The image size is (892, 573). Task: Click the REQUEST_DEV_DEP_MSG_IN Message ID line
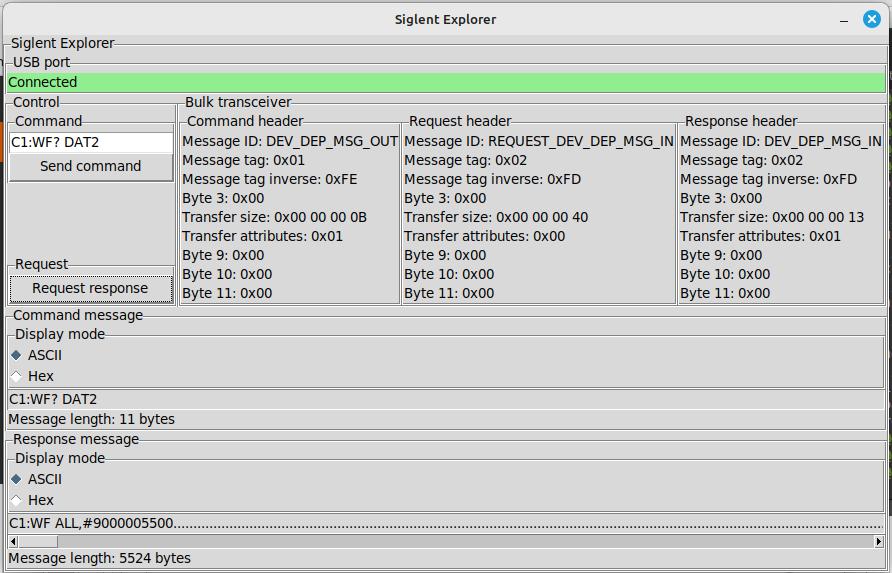[x=538, y=141]
